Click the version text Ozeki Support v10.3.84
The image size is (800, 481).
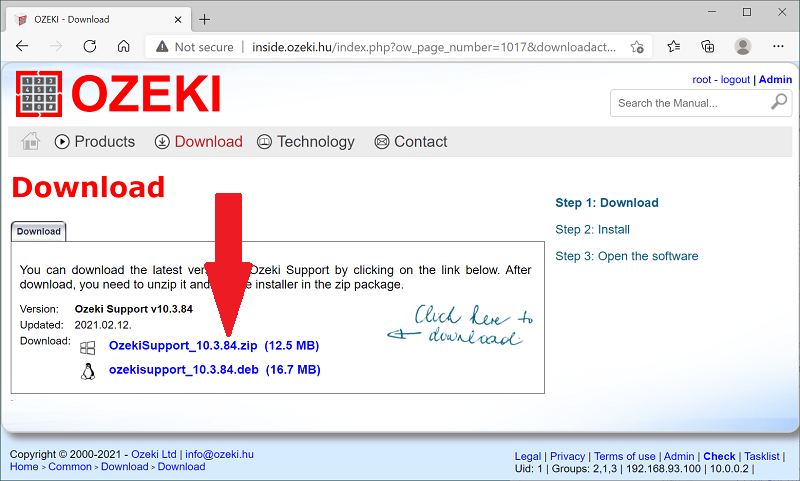[134, 309]
